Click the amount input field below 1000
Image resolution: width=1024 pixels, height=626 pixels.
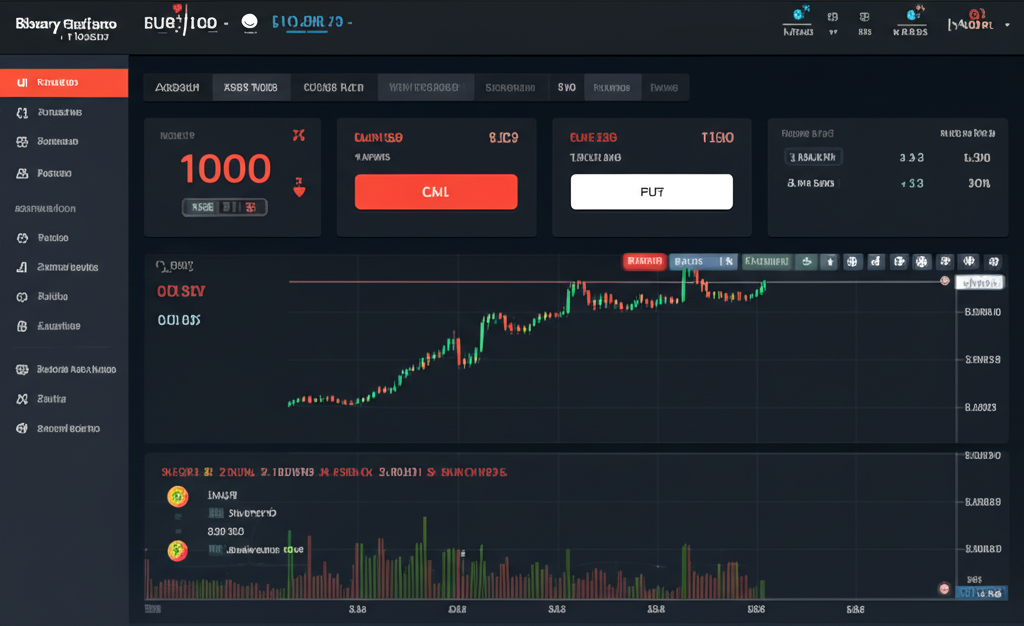tap(224, 208)
